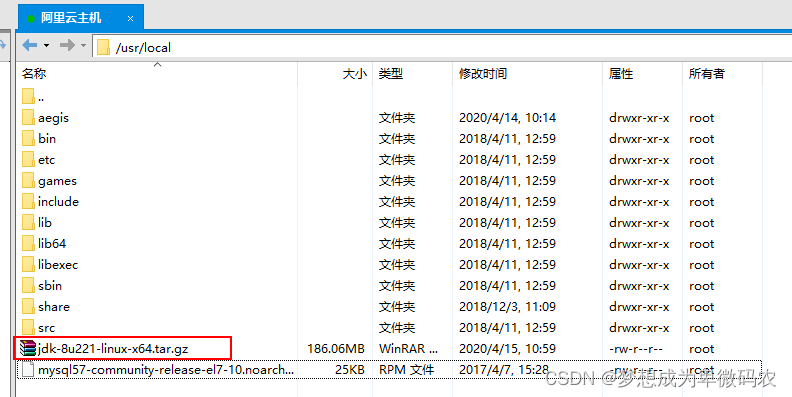Screen dimensions: 792x397
Task: Click the aegis folder name
Action: pyautogui.click(x=53, y=118)
